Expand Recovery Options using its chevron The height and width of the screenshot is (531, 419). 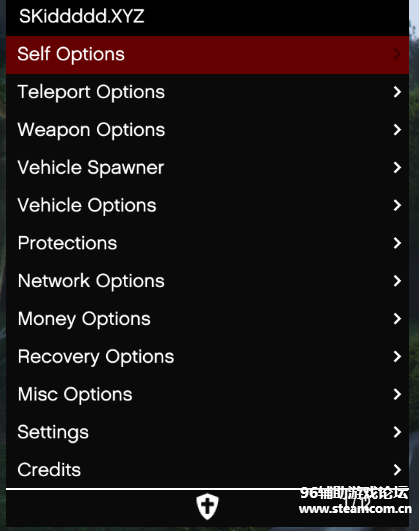click(x=397, y=356)
